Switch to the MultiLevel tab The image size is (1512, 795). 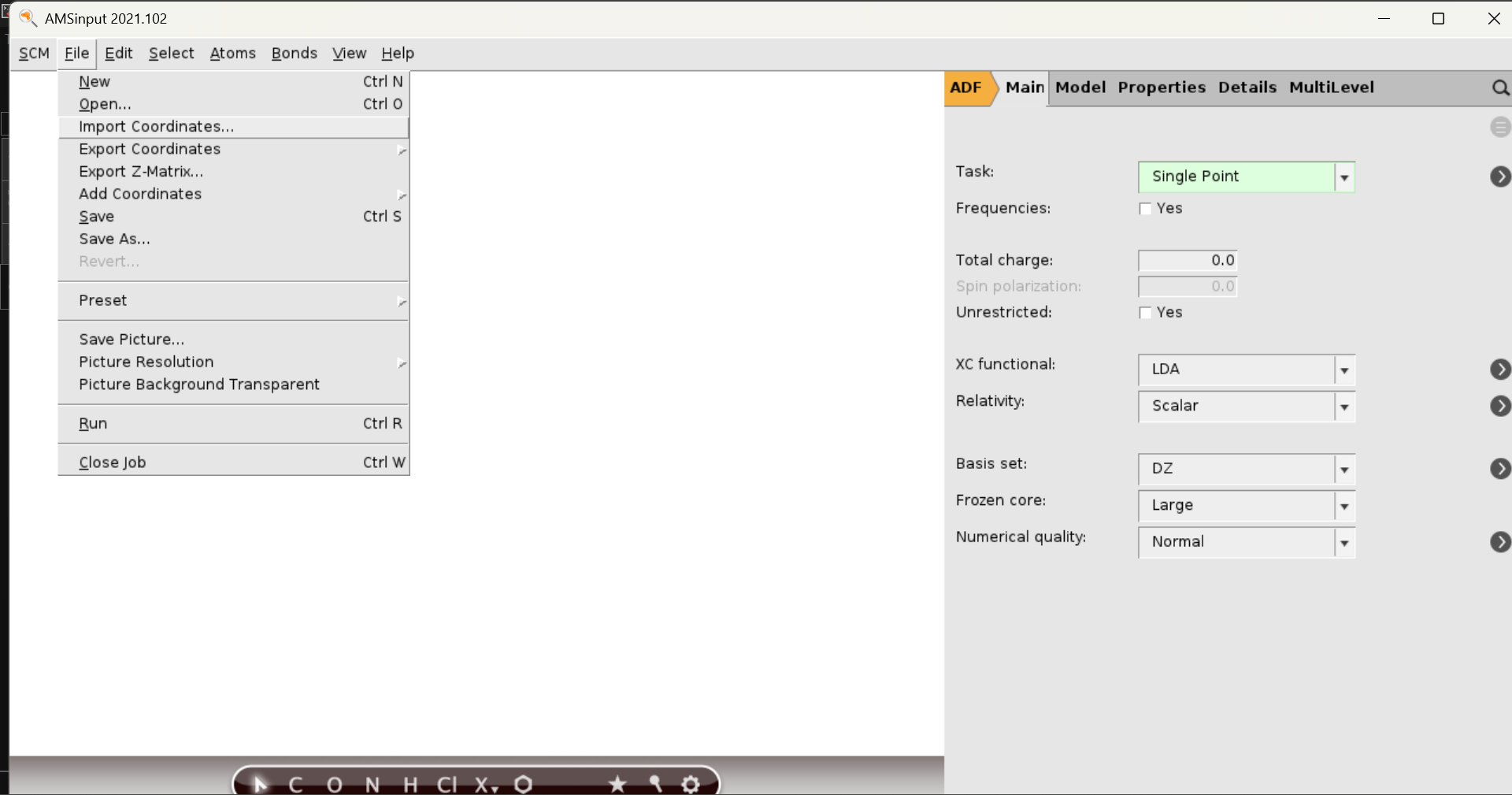[1332, 88]
